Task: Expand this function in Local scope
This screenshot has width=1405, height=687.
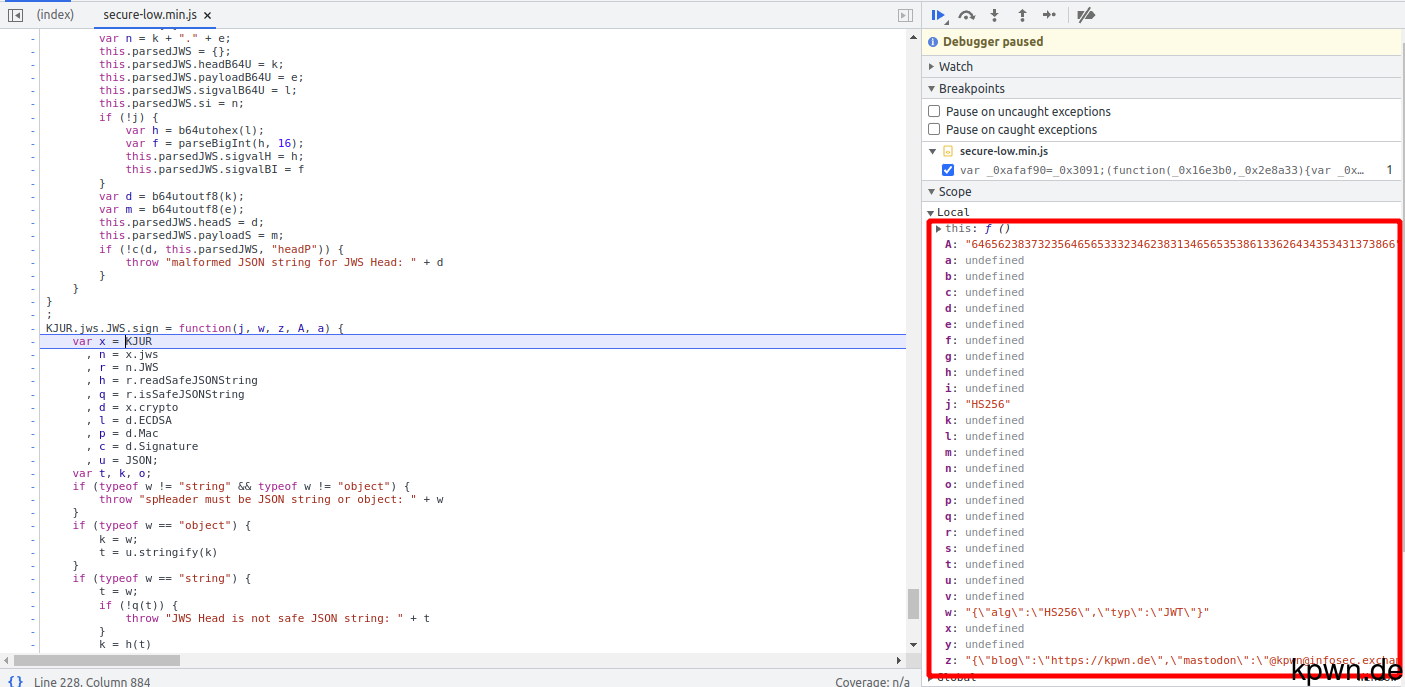Action: 938,227
